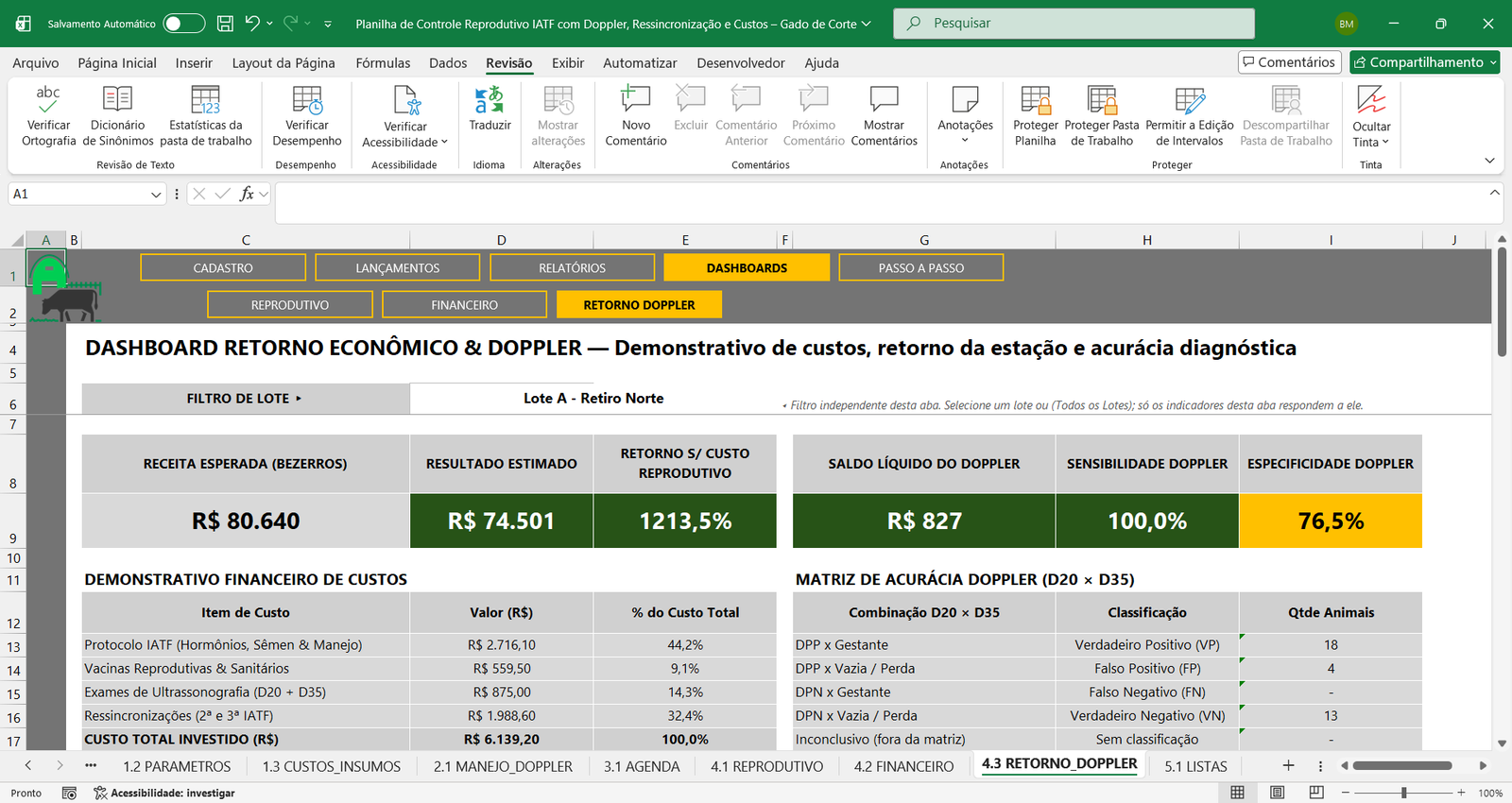Expand the file title dropdown chevron
This screenshot has height=803, width=1512.
tap(867, 24)
